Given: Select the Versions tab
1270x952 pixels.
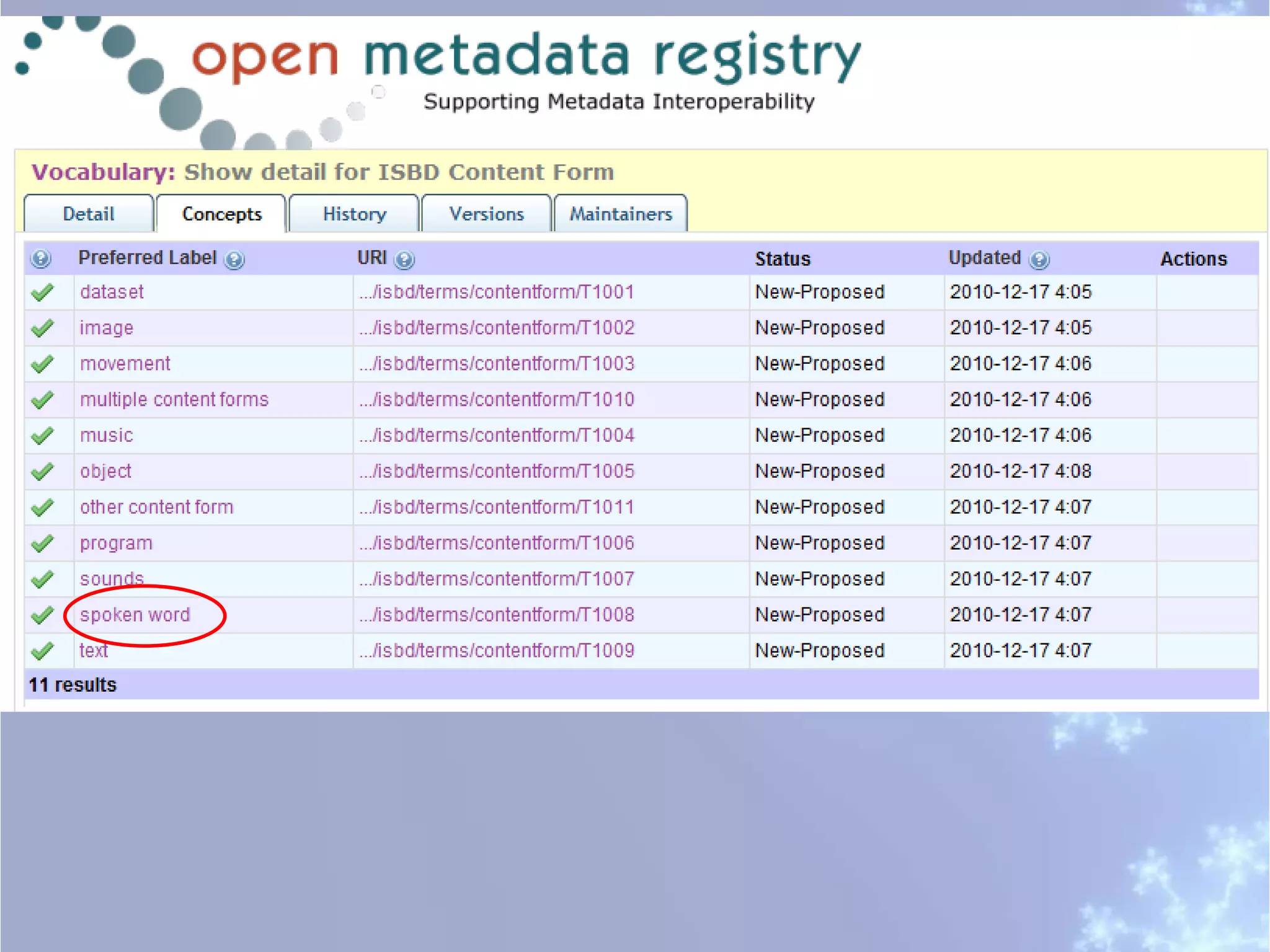Looking at the screenshot, I should click(486, 214).
